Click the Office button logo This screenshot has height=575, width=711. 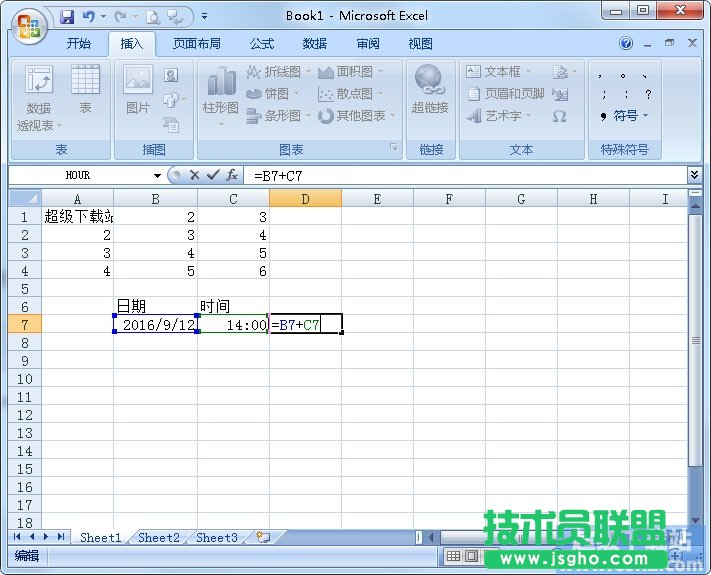pyautogui.click(x=29, y=25)
